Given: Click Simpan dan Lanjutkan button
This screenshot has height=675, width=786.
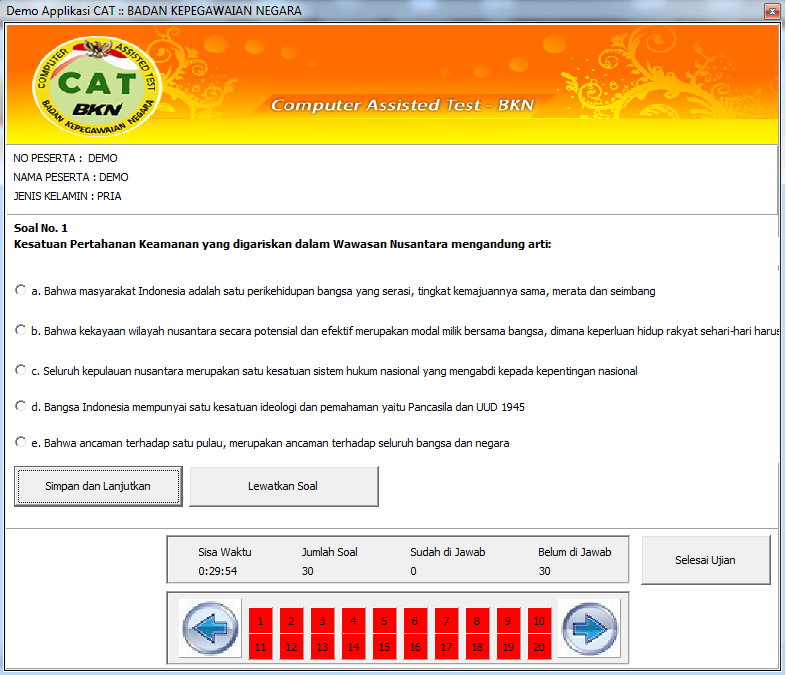Looking at the screenshot, I should pyautogui.click(x=98, y=486).
